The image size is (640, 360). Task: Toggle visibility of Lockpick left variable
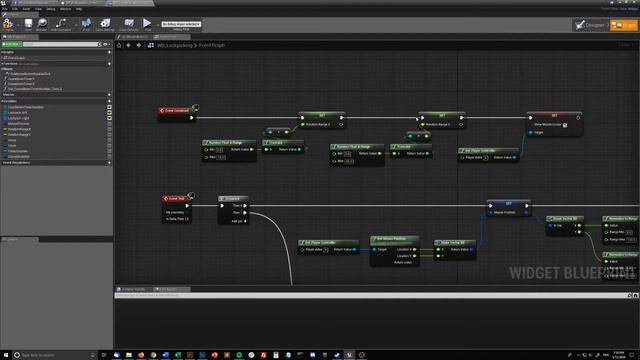pyautogui.click(x=109, y=113)
